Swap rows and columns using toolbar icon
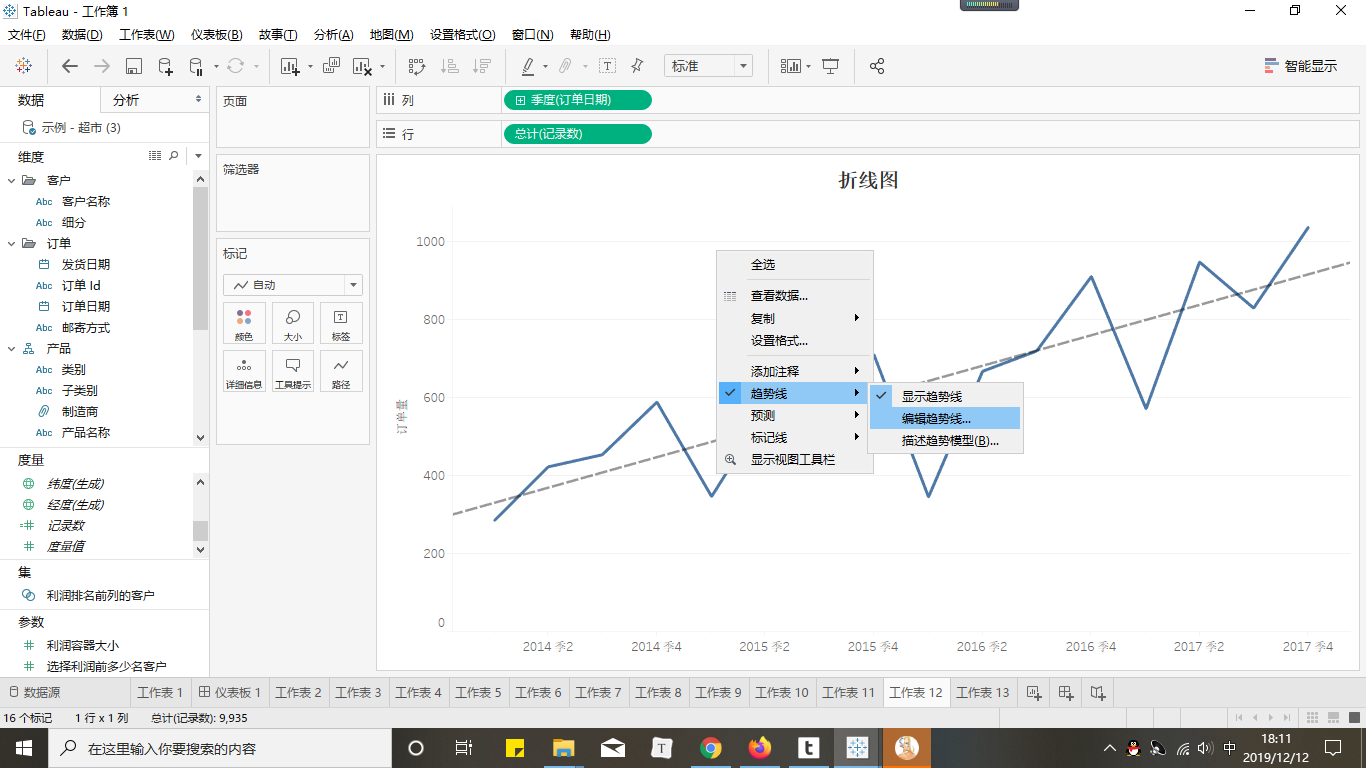 (x=417, y=66)
